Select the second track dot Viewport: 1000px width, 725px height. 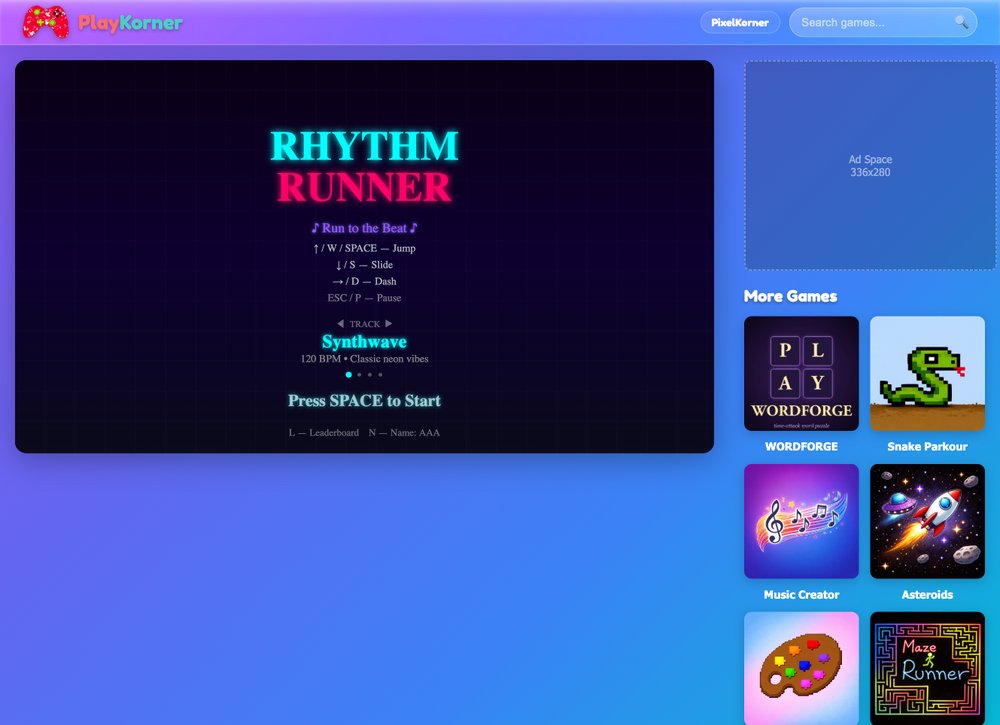tap(359, 375)
